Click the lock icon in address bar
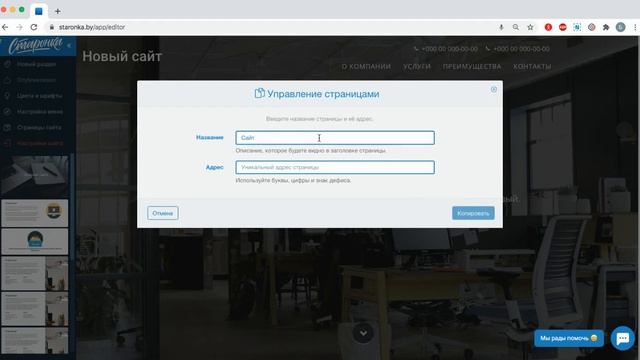 pyautogui.click(x=51, y=27)
